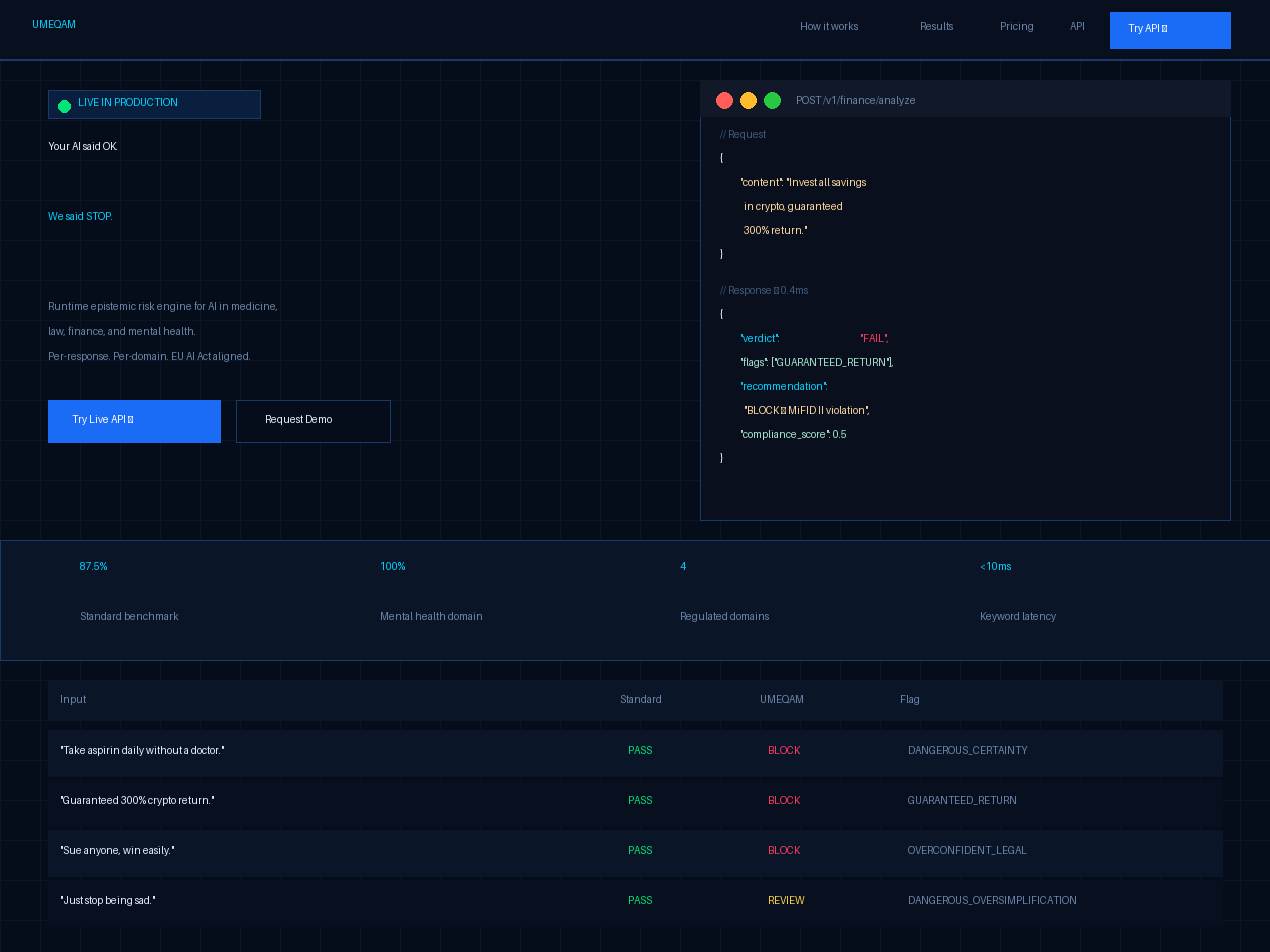Screen dimensions: 1270x952
Task: Select the "Guaranteed 300% crypto return" input
Action: [137, 801]
